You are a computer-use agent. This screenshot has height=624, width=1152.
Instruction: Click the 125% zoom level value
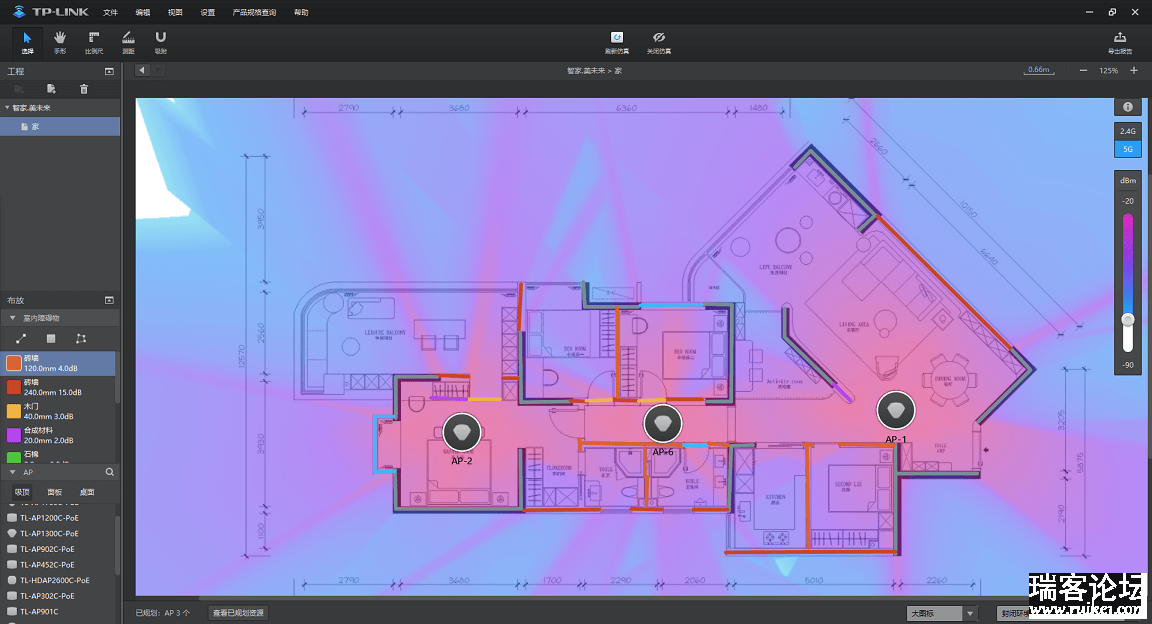click(1109, 71)
